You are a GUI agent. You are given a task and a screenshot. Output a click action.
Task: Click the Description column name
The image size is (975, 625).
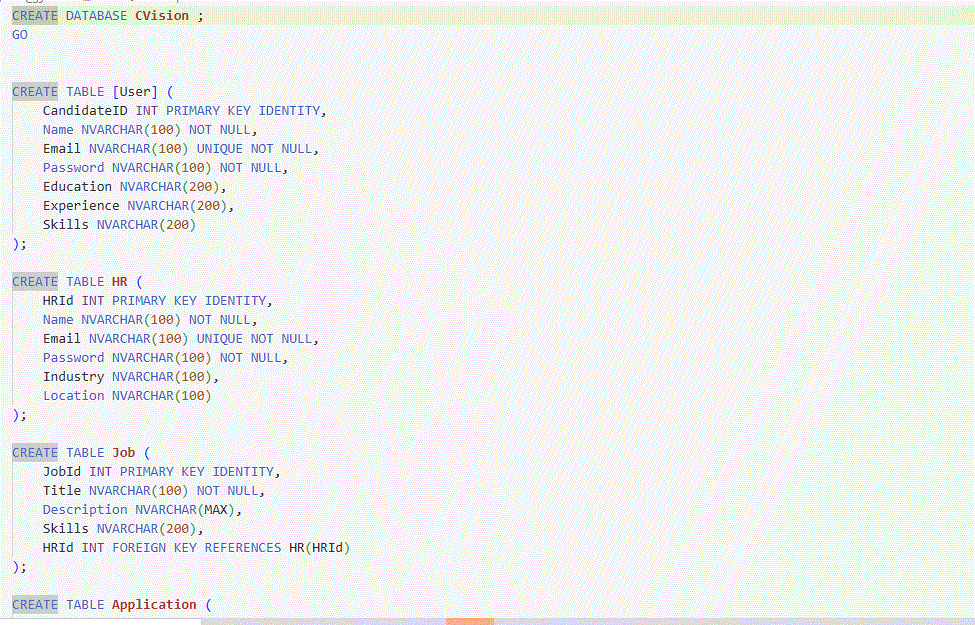[x=85, y=510]
